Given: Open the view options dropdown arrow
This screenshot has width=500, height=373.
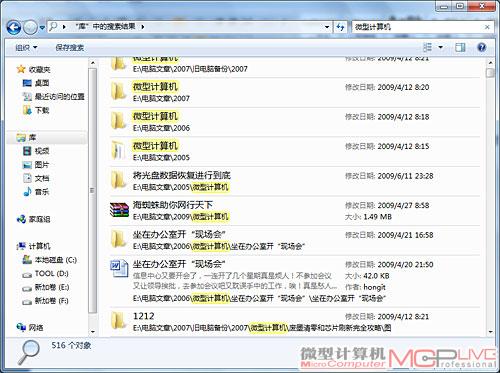Looking at the screenshot, I should [440, 47].
